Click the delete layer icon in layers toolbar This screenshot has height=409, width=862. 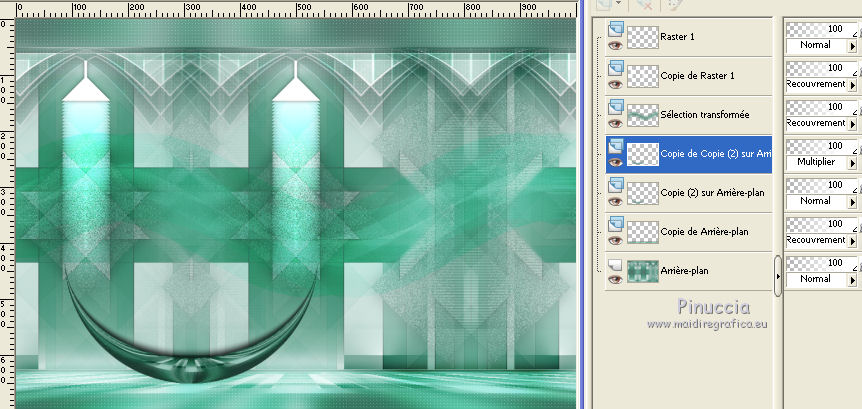(644, 4)
